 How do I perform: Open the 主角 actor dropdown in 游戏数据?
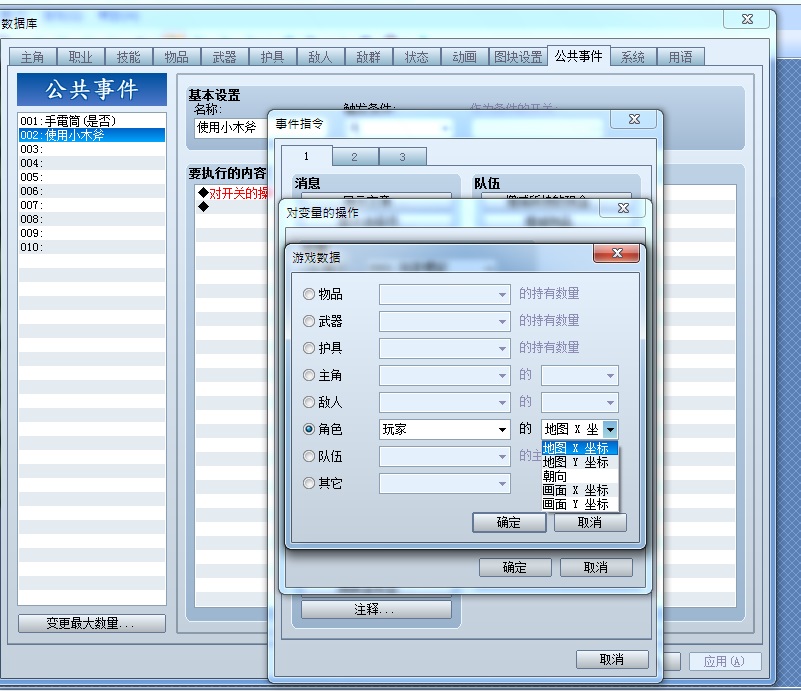point(444,375)
